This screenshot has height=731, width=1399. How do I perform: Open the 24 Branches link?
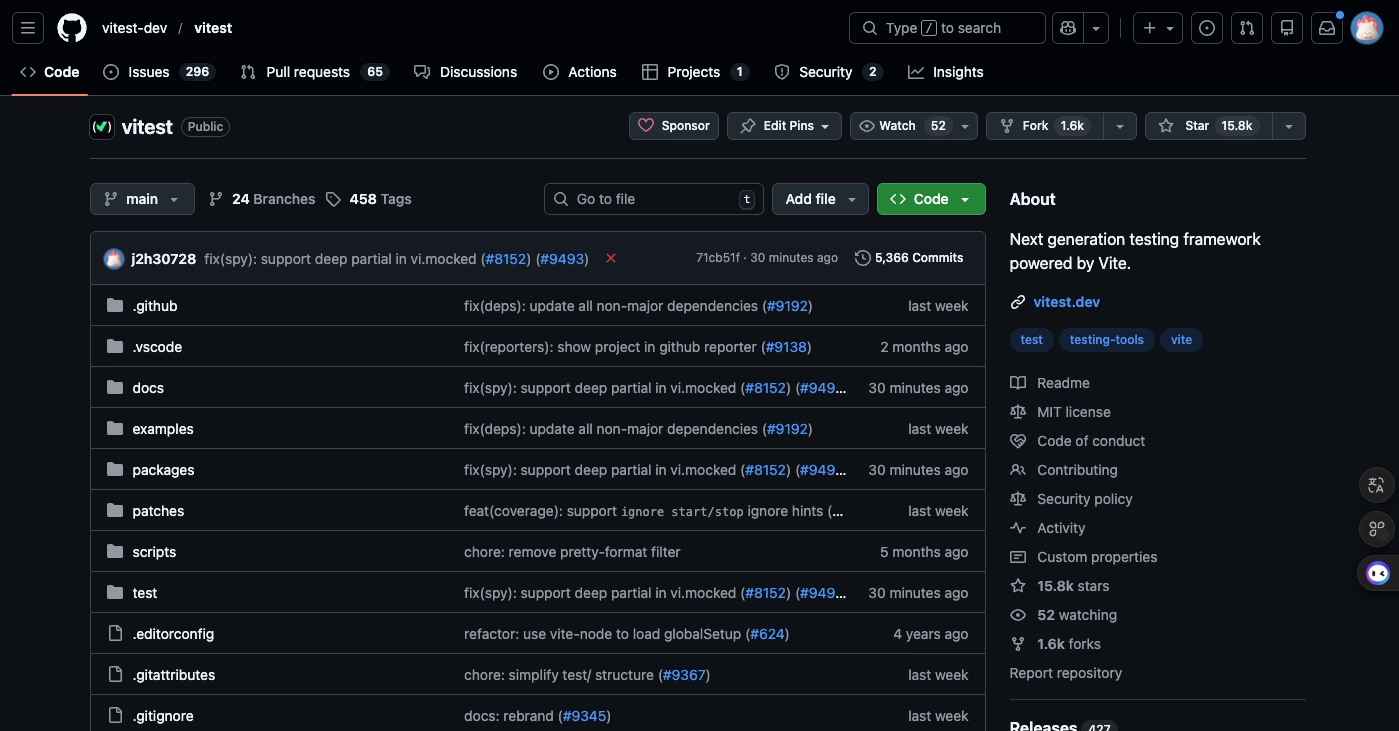(x=261, y=199)
